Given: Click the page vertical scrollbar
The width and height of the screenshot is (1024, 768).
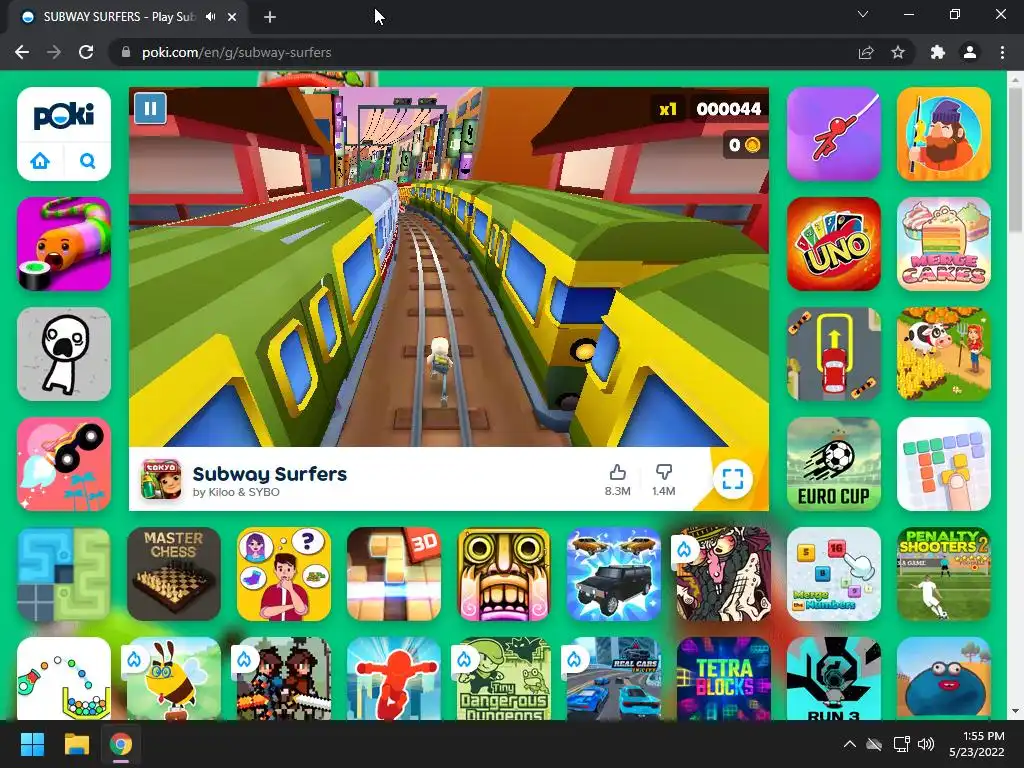Looking at the screenshot, I should 1016,160.
